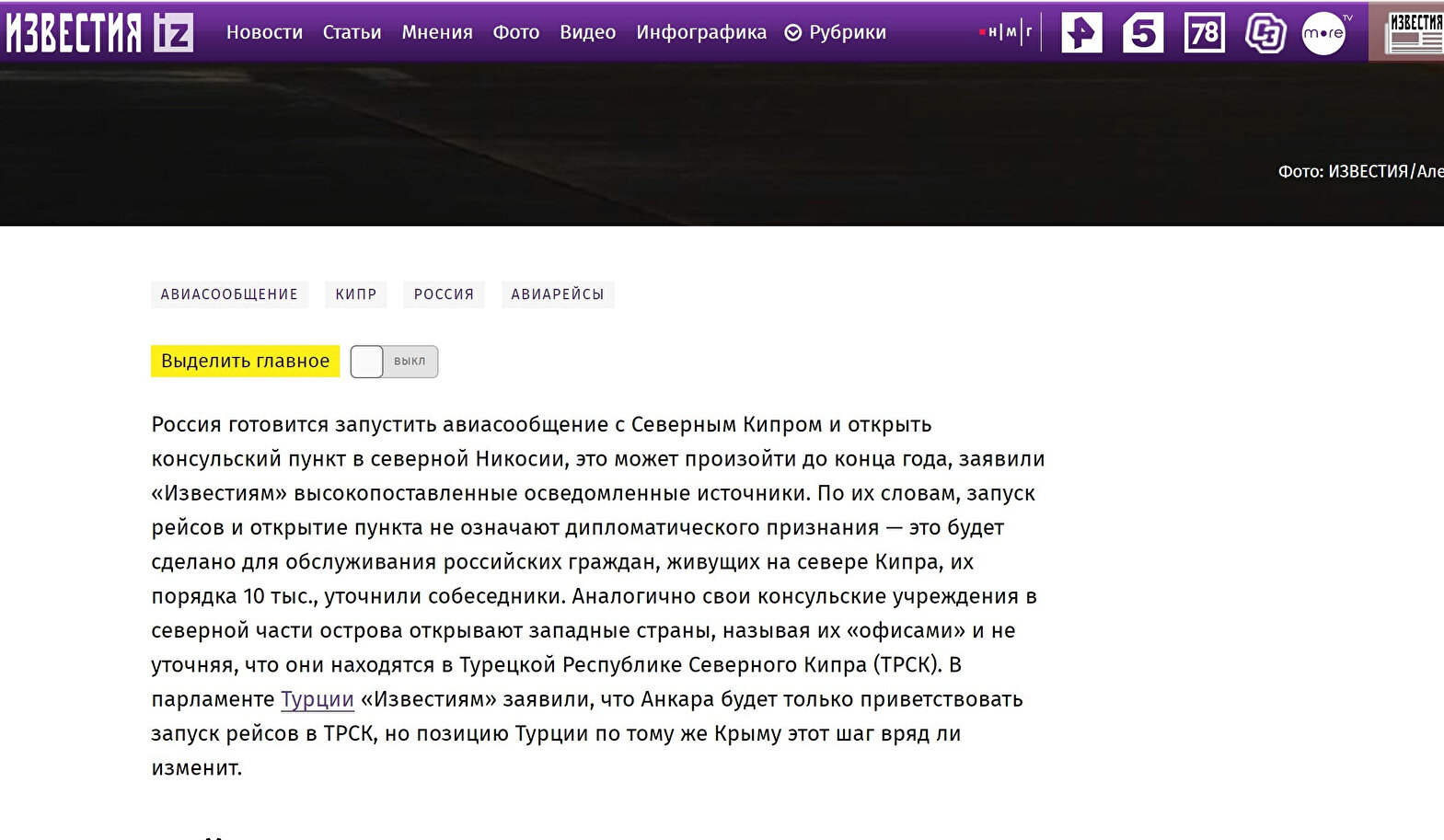
Task: Open the Фото section
Action: click(516, 32)
